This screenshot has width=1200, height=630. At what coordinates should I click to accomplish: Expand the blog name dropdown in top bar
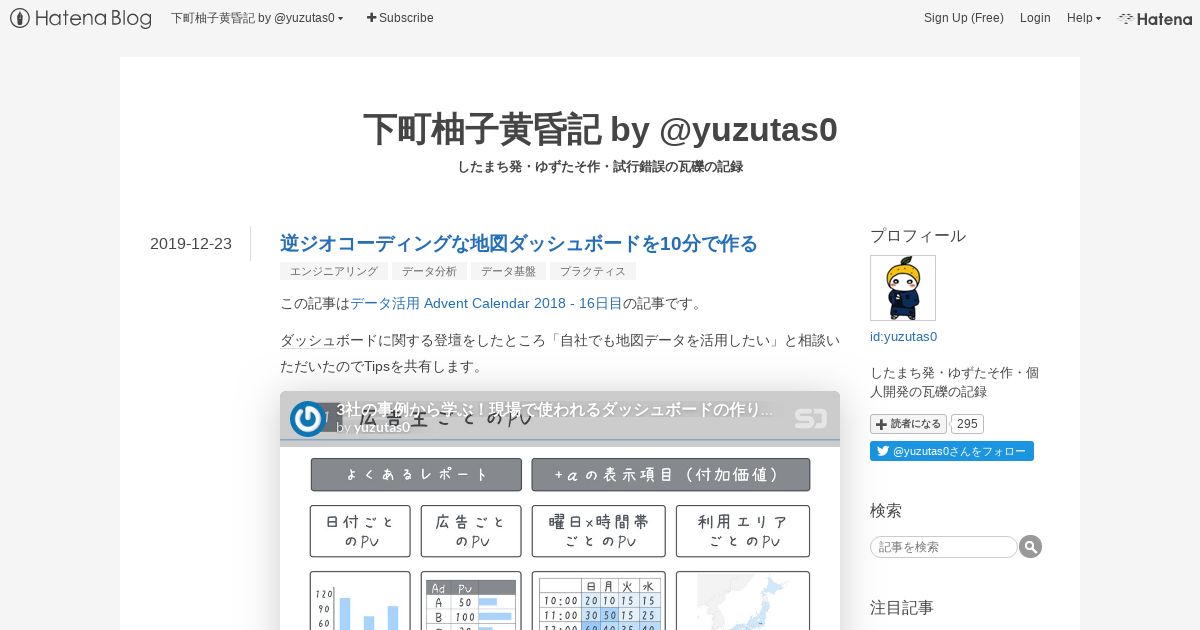pos(257,18)
